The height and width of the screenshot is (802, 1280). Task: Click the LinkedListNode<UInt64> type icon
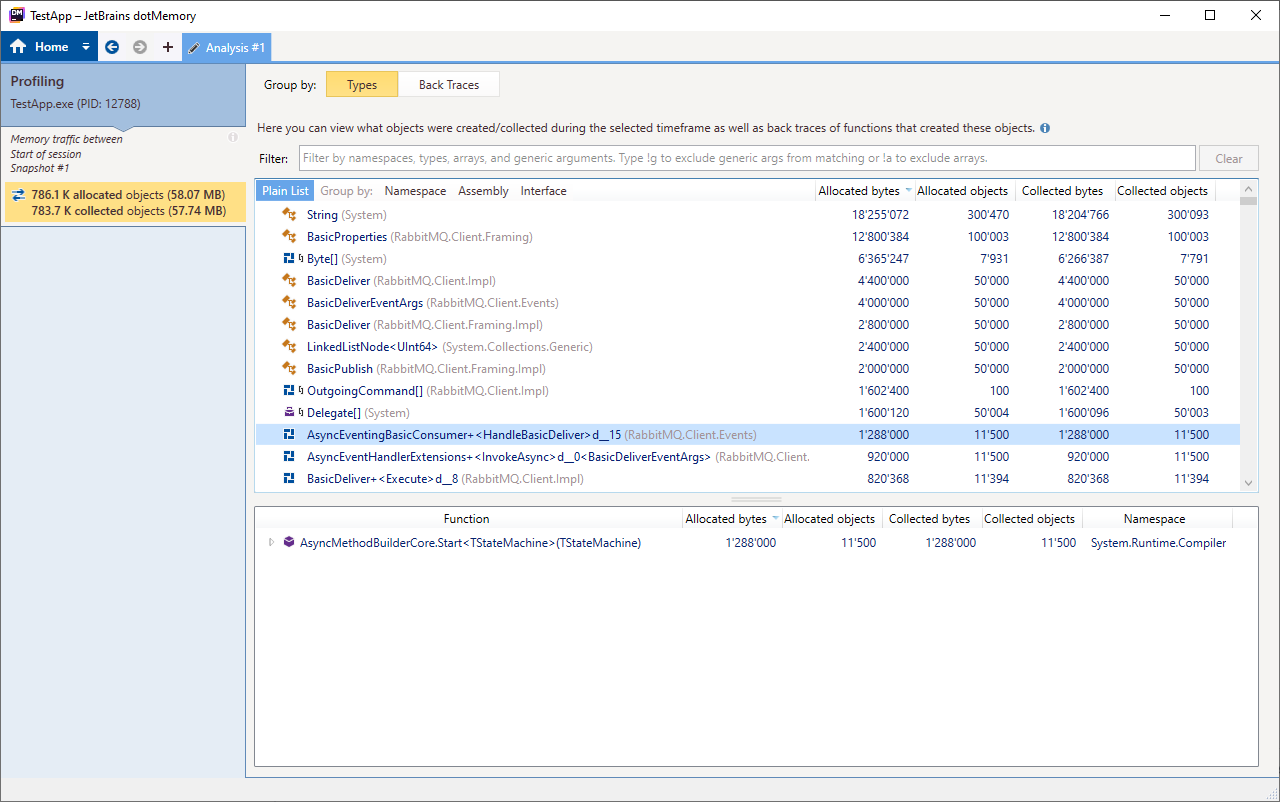pos(289,347)
